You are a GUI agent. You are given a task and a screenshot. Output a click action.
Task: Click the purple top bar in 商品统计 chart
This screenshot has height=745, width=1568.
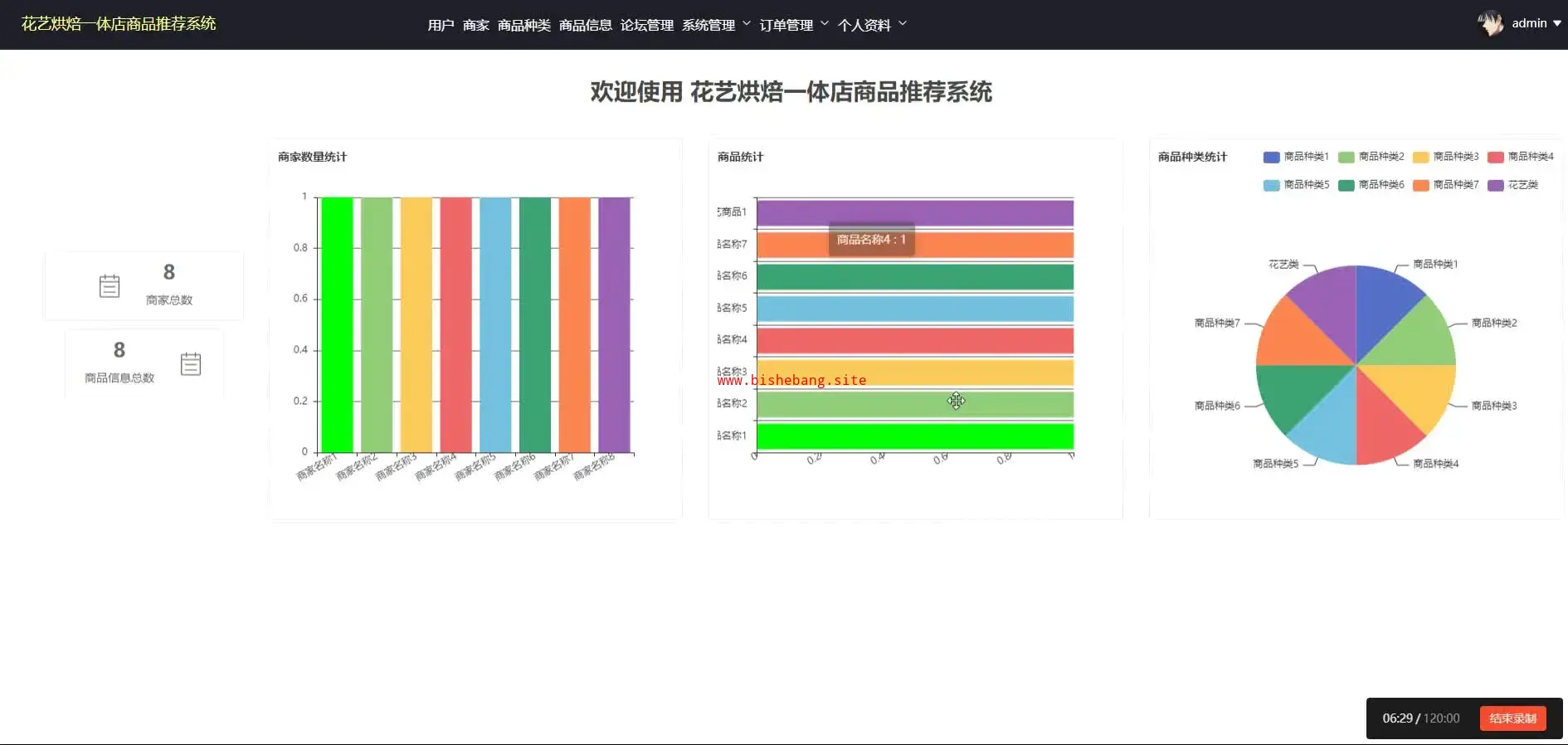coord(914,212)
